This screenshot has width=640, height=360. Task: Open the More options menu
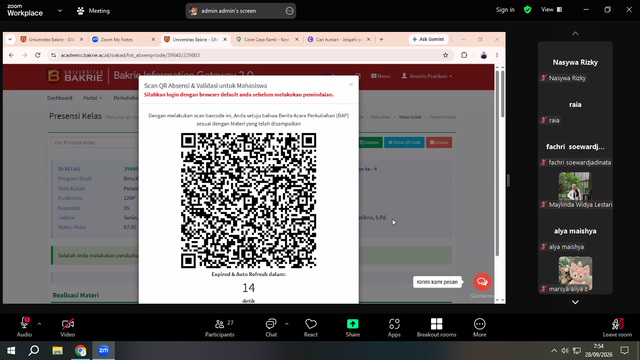pyautogui.click(x=480, y=328)
